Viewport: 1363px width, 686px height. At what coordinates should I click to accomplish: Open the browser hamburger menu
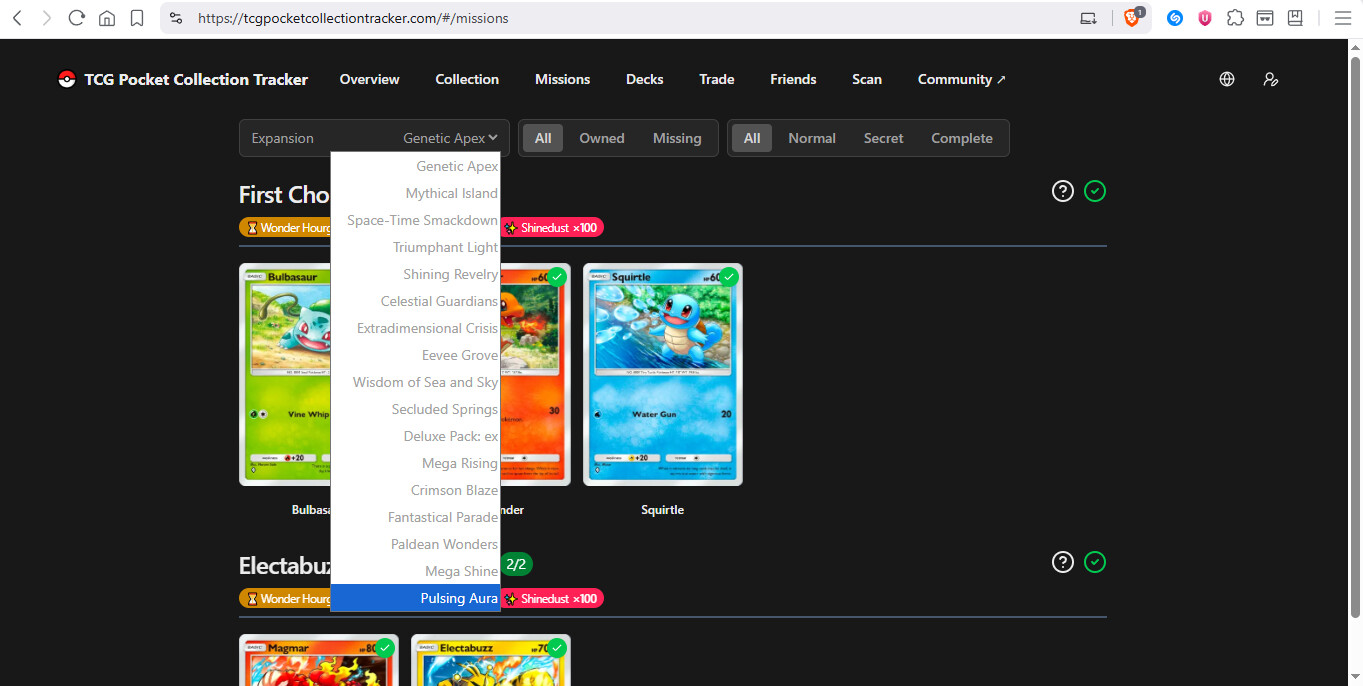pyautogui.click(x=1342, y=18)
